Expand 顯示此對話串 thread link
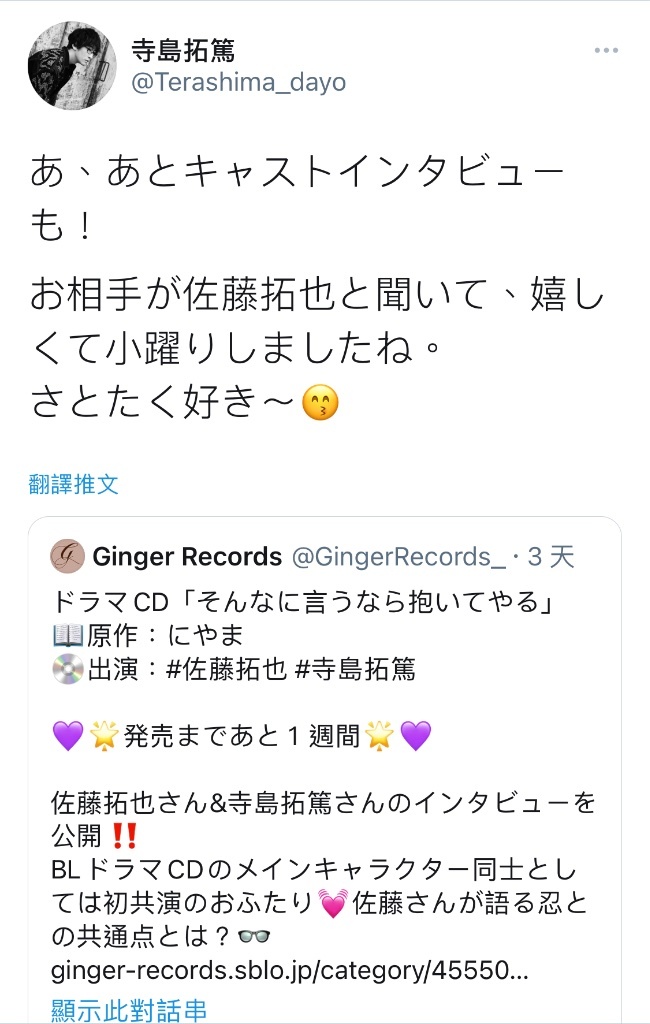The height and width of the screenshot is (1024, 650). [x=129, y=1008]
